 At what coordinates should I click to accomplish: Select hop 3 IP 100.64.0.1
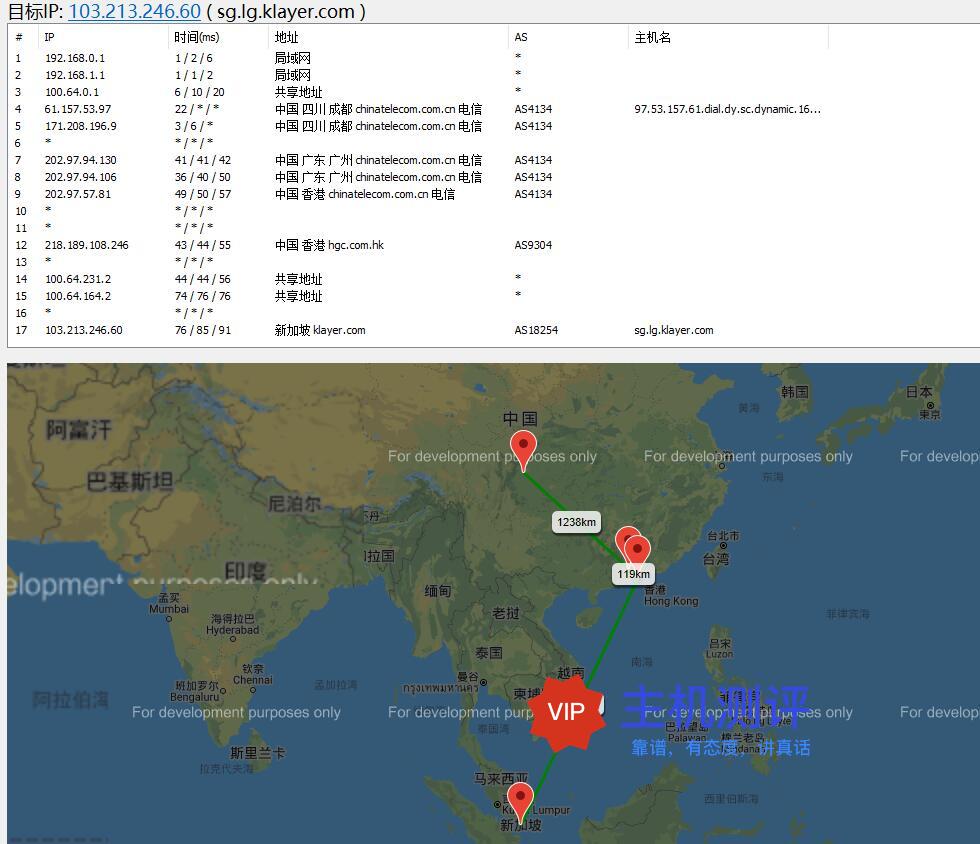(72, 92)
